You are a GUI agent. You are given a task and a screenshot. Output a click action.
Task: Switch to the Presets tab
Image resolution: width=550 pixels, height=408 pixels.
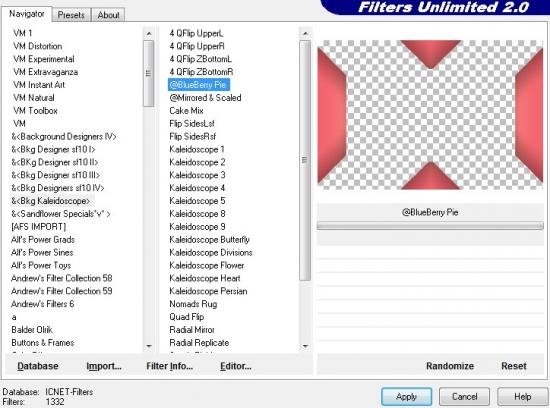coord(71,15)
